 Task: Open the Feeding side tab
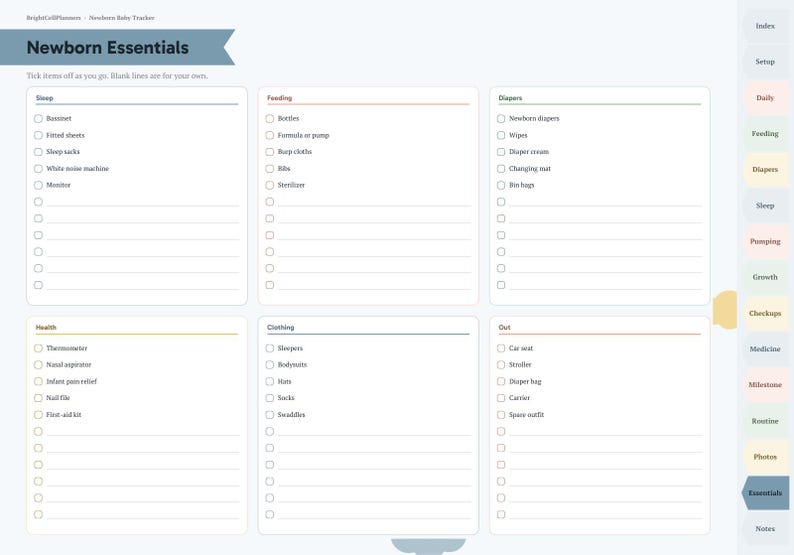(x=765, y=134)
